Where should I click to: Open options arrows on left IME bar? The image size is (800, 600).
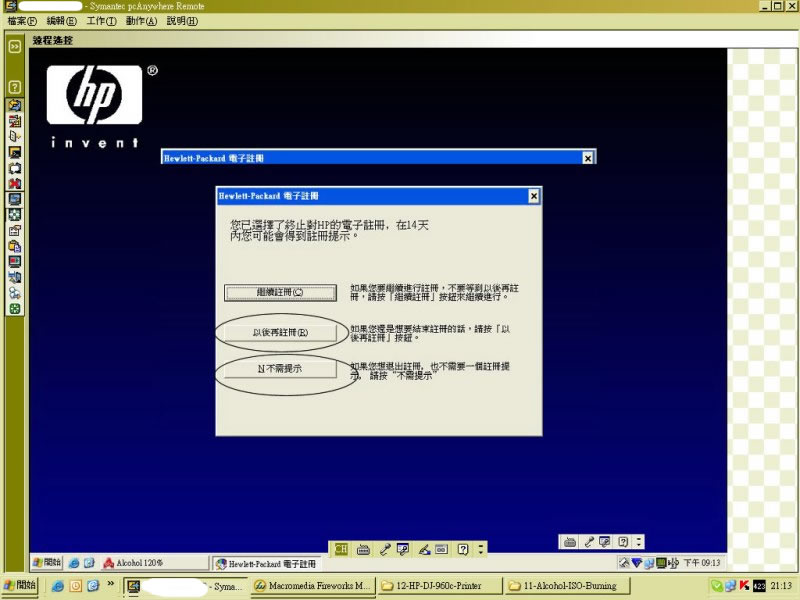[480, 549]
